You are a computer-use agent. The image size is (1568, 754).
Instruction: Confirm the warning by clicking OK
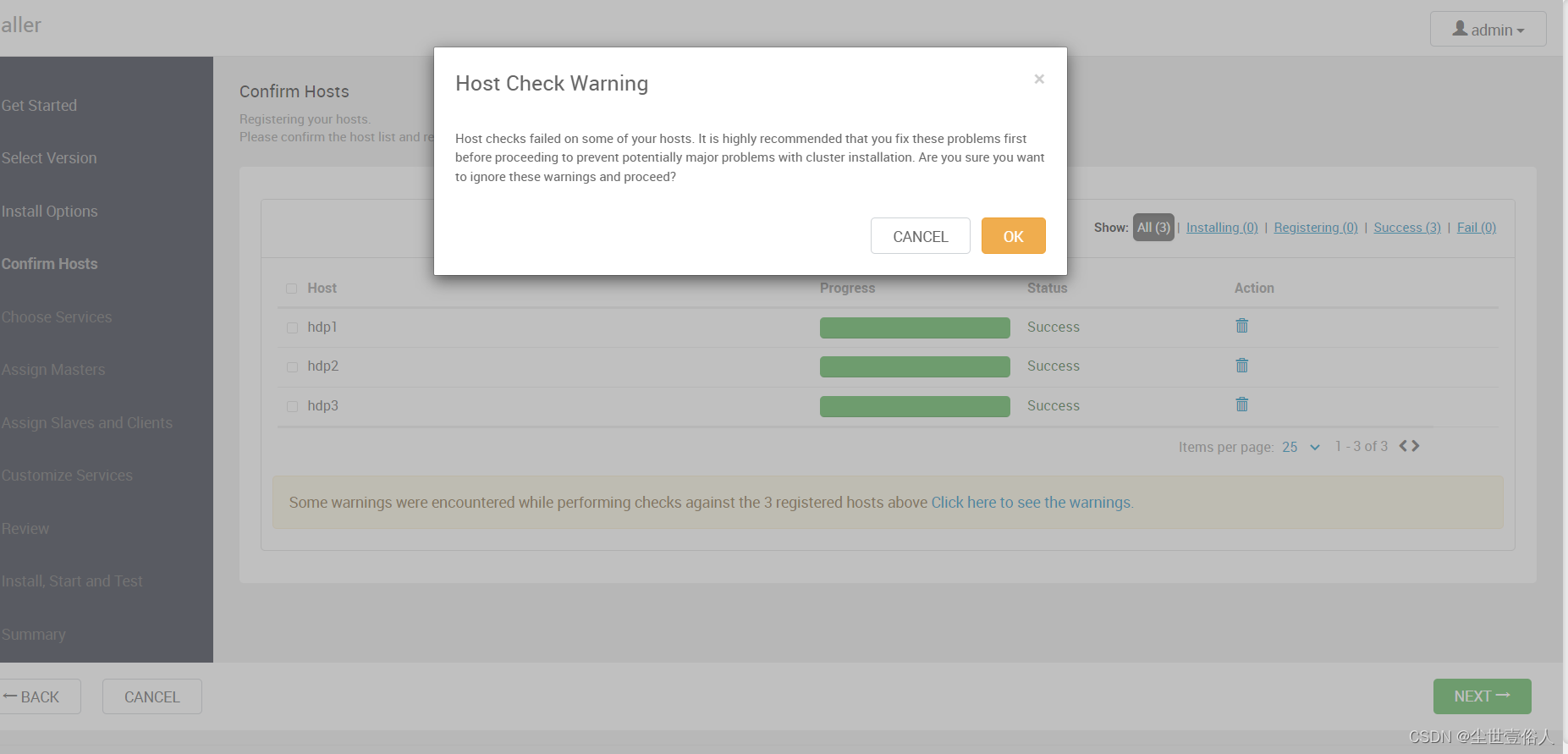click(1013, 236)
